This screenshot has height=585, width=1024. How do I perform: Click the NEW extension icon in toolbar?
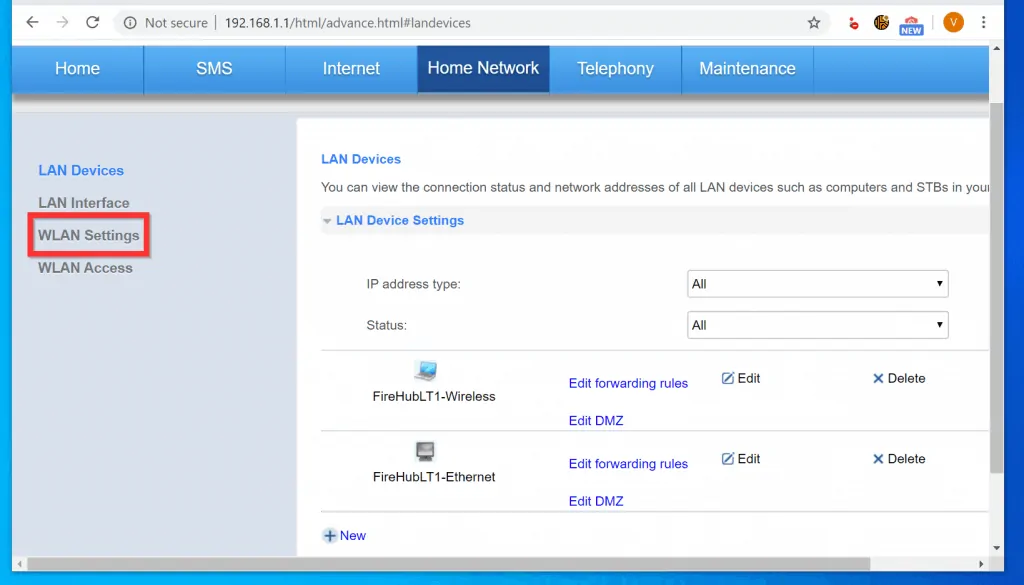910,23
